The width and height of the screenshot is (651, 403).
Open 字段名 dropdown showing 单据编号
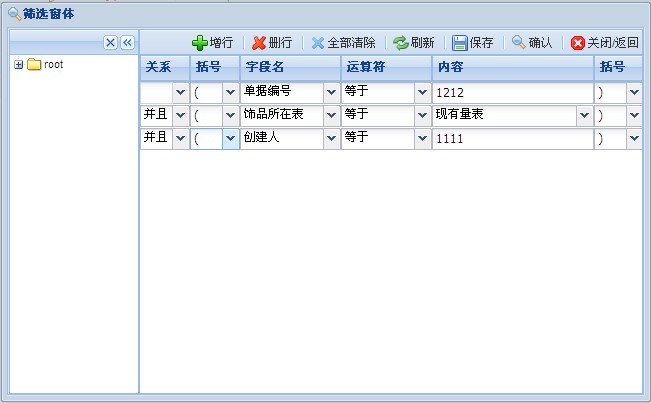331,93
